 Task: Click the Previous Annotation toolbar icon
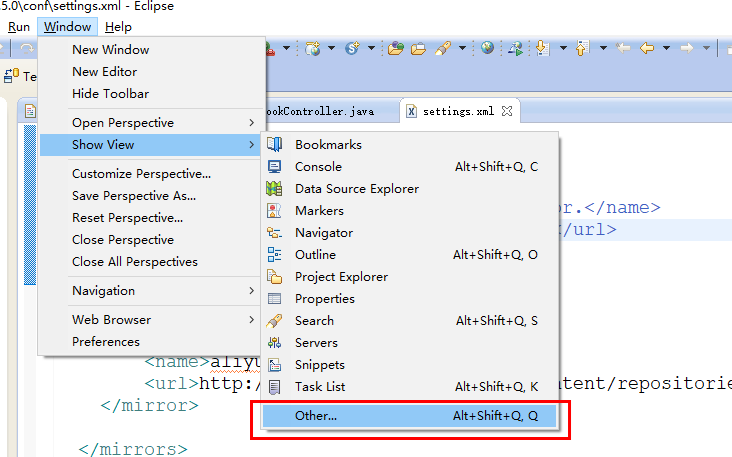pos(582,48)
